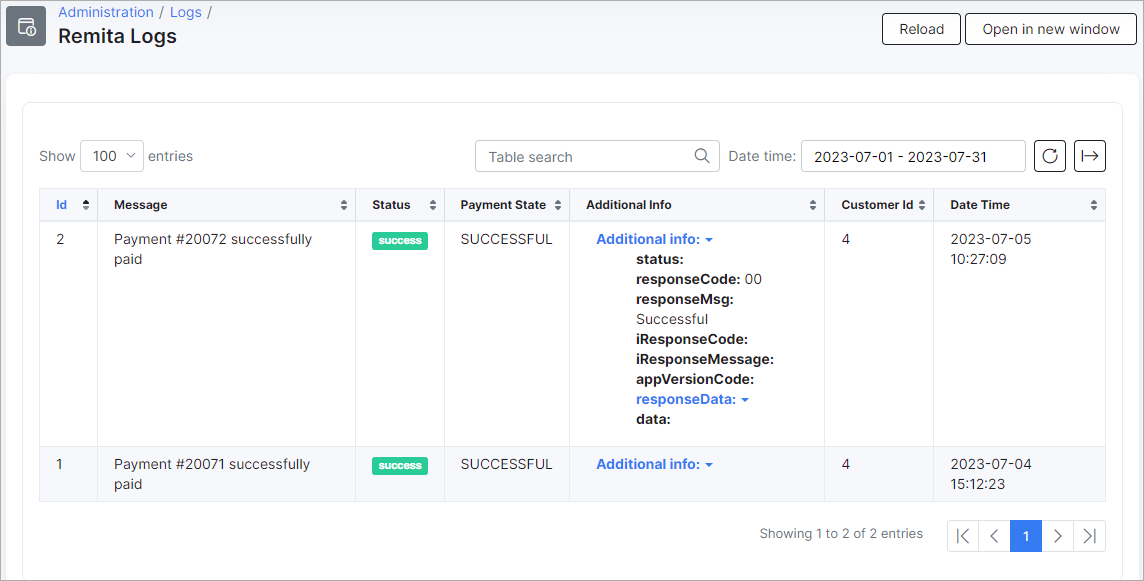Viewport: 1144px width, 581px height.
Task: Sort by Payment State column
Action: pos(507,205)
